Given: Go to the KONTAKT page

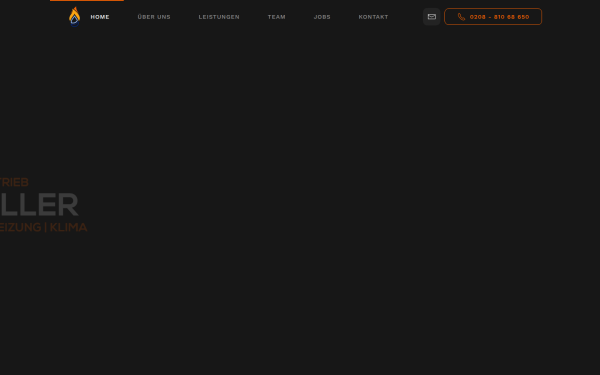Looking at the screenshot, I should tap(373, 17).
